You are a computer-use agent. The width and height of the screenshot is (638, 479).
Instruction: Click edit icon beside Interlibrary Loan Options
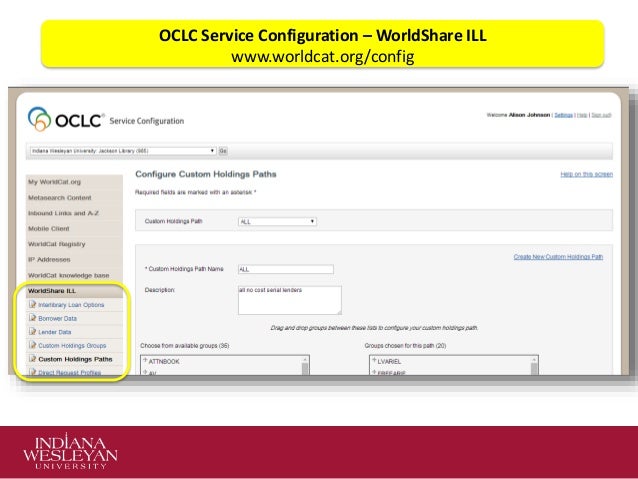click(x=33, y=304)
